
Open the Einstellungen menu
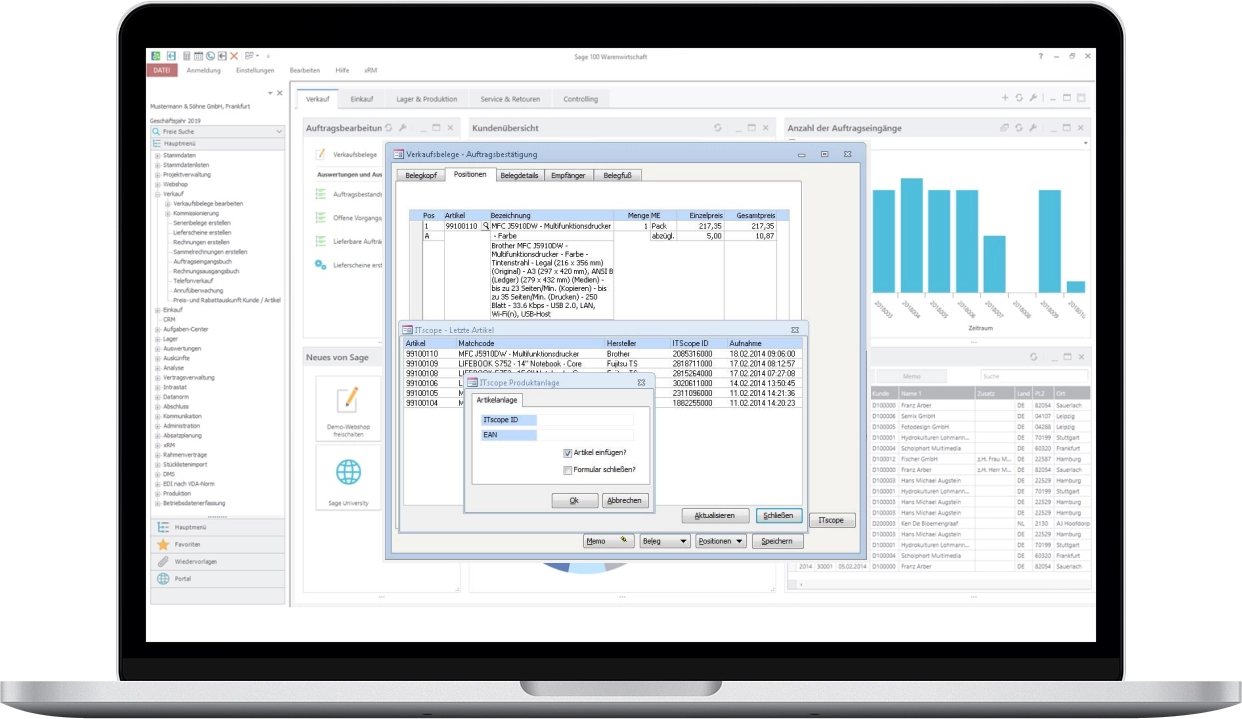[255, 71]
